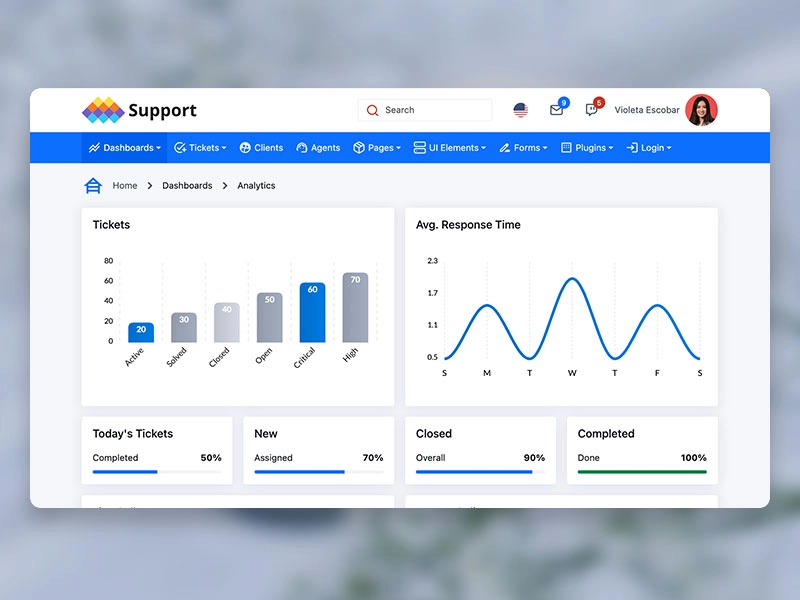Open the language flag selector
The width and height of the screenshot is (800, 600).
coord(520,110)
